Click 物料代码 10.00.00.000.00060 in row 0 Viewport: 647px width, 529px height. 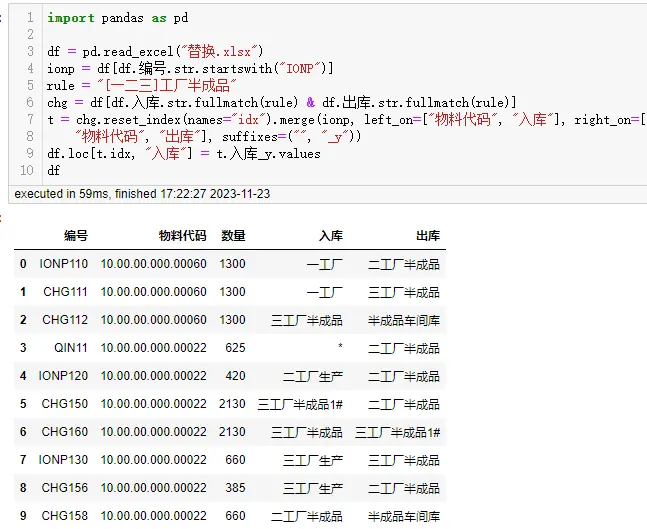coord(153,264)
